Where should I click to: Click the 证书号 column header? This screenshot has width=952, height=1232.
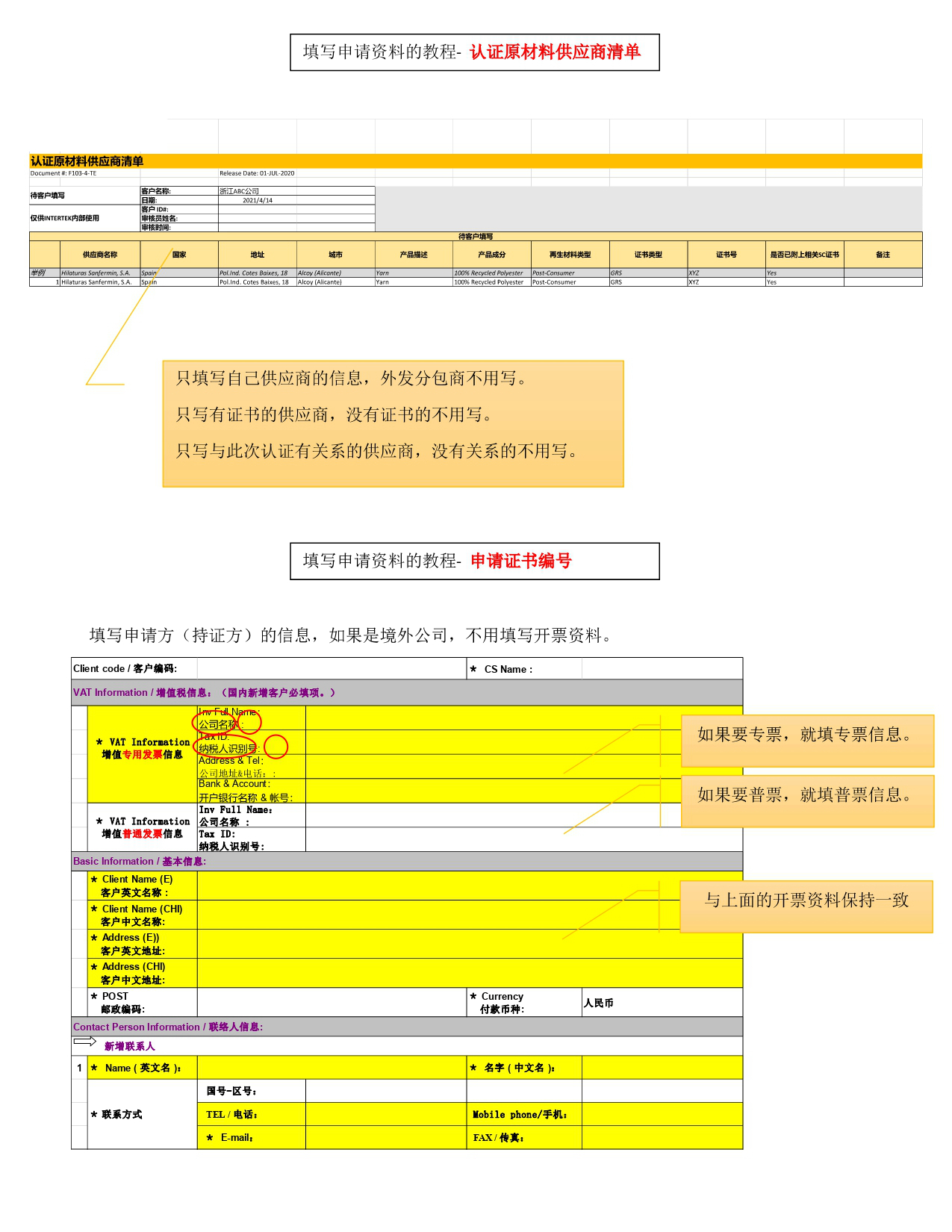point(727,255)
